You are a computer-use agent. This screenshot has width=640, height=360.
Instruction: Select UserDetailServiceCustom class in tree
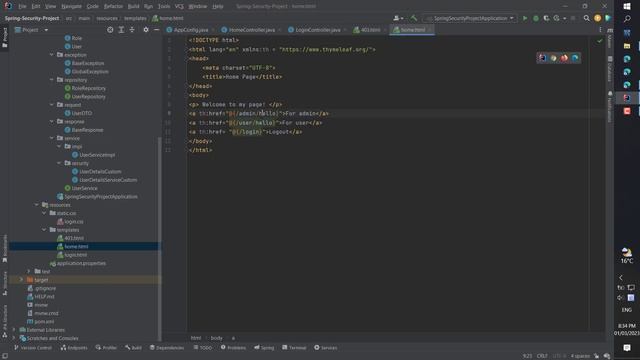108,180
